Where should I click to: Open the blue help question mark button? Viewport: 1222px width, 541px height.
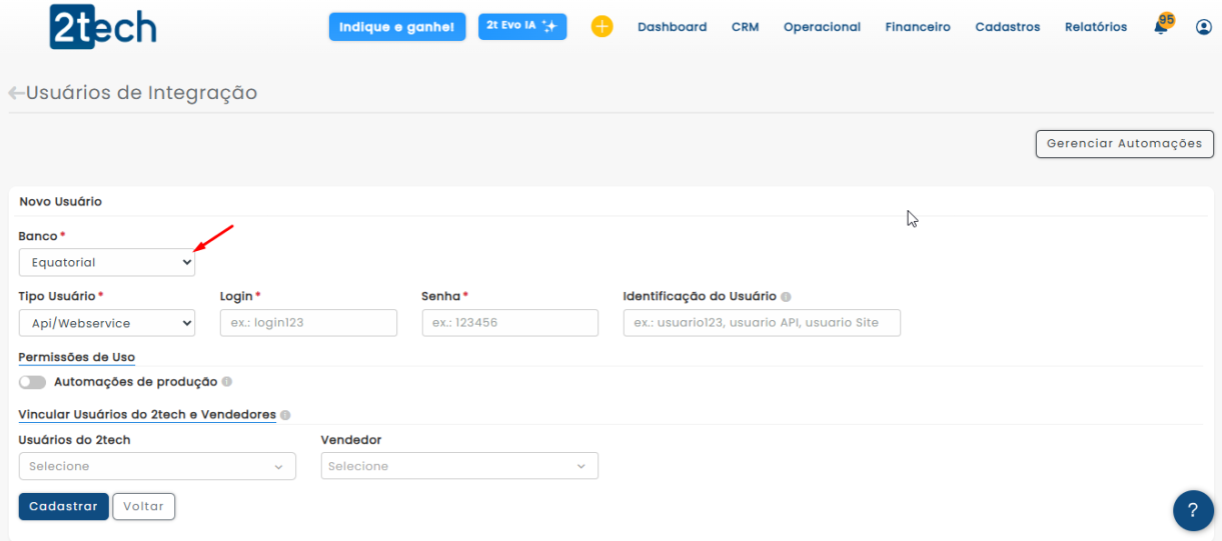click(x=1192, y=510)
